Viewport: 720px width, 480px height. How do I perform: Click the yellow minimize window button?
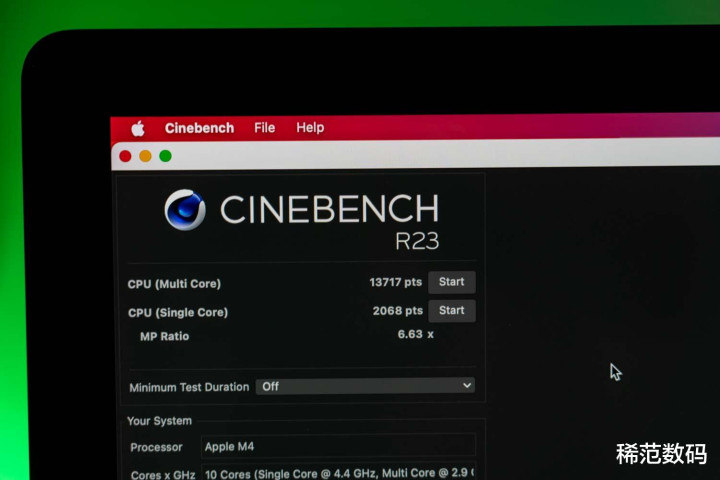[x=145, y=156]
